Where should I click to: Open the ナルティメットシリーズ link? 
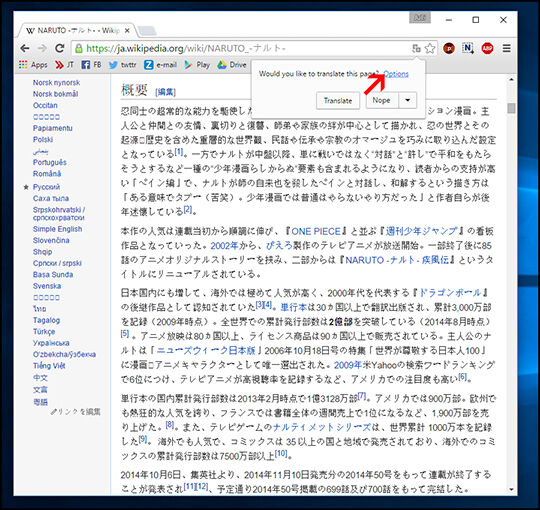tap(322, 427)
